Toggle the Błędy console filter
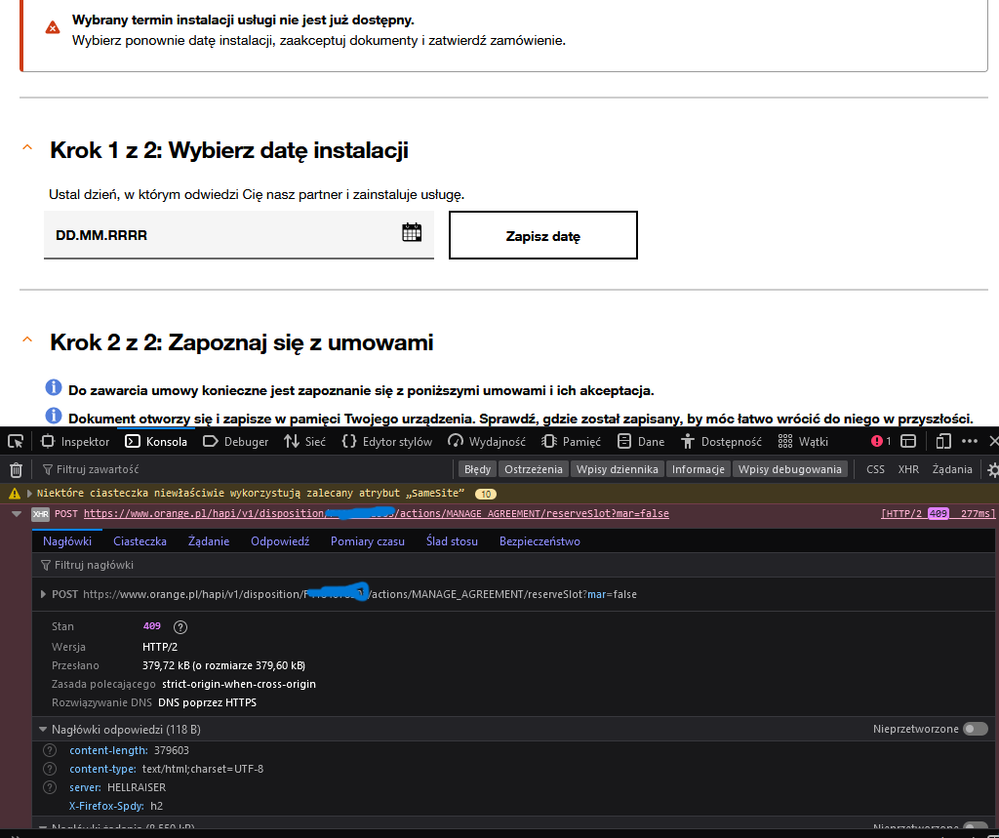The image size is (999, 838). point(477,469)
